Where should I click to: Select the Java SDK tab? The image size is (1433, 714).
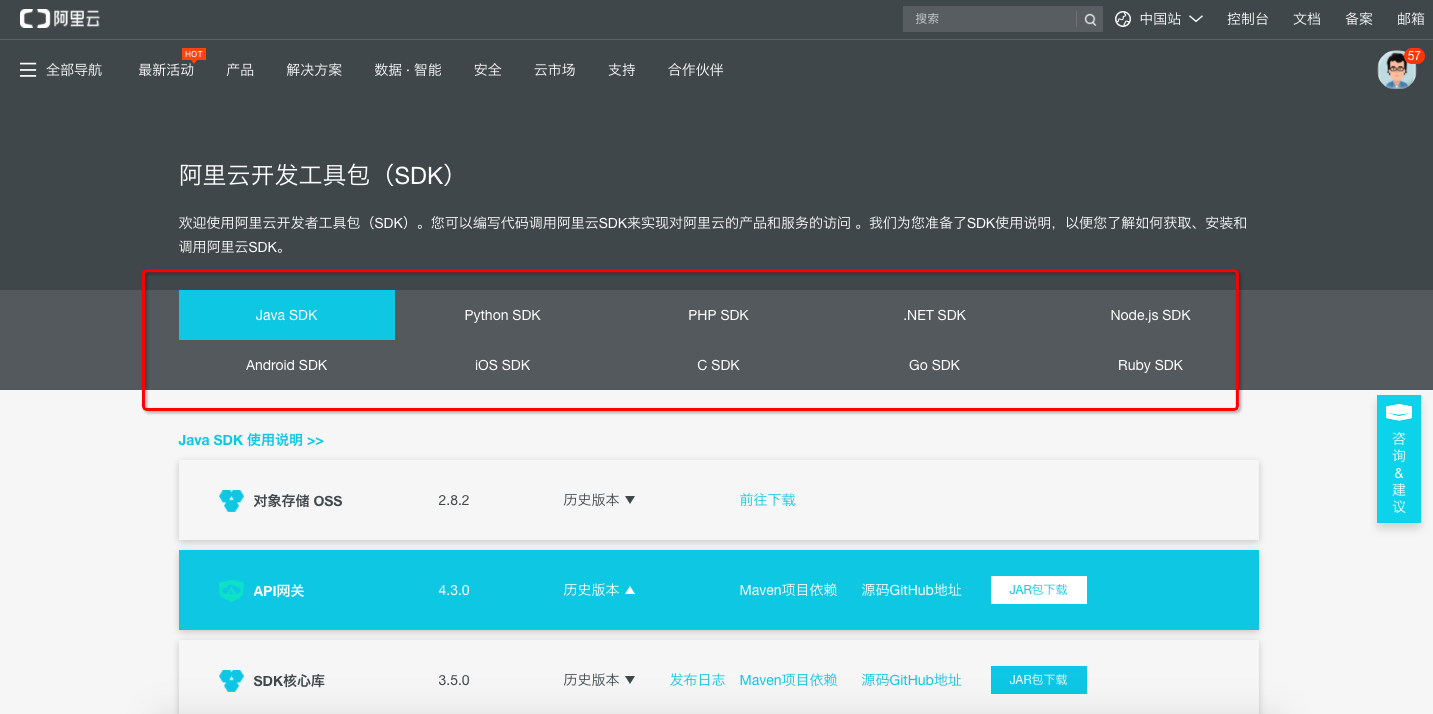pos(287,315)
